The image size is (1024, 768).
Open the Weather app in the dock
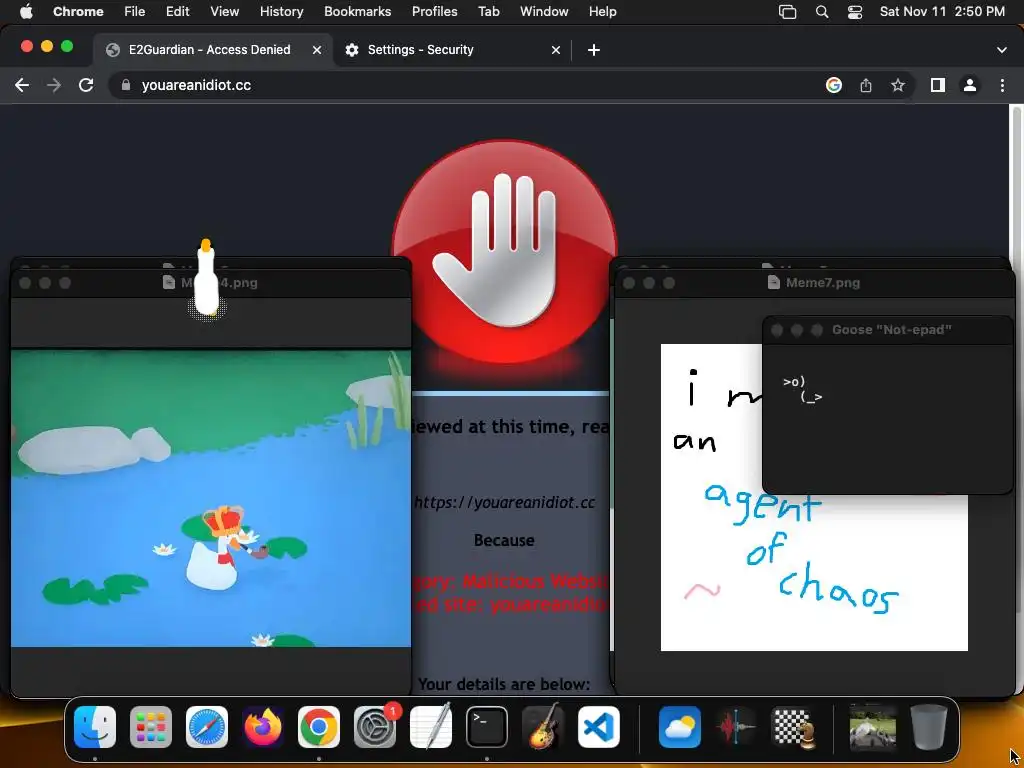[x=680, y=727]
